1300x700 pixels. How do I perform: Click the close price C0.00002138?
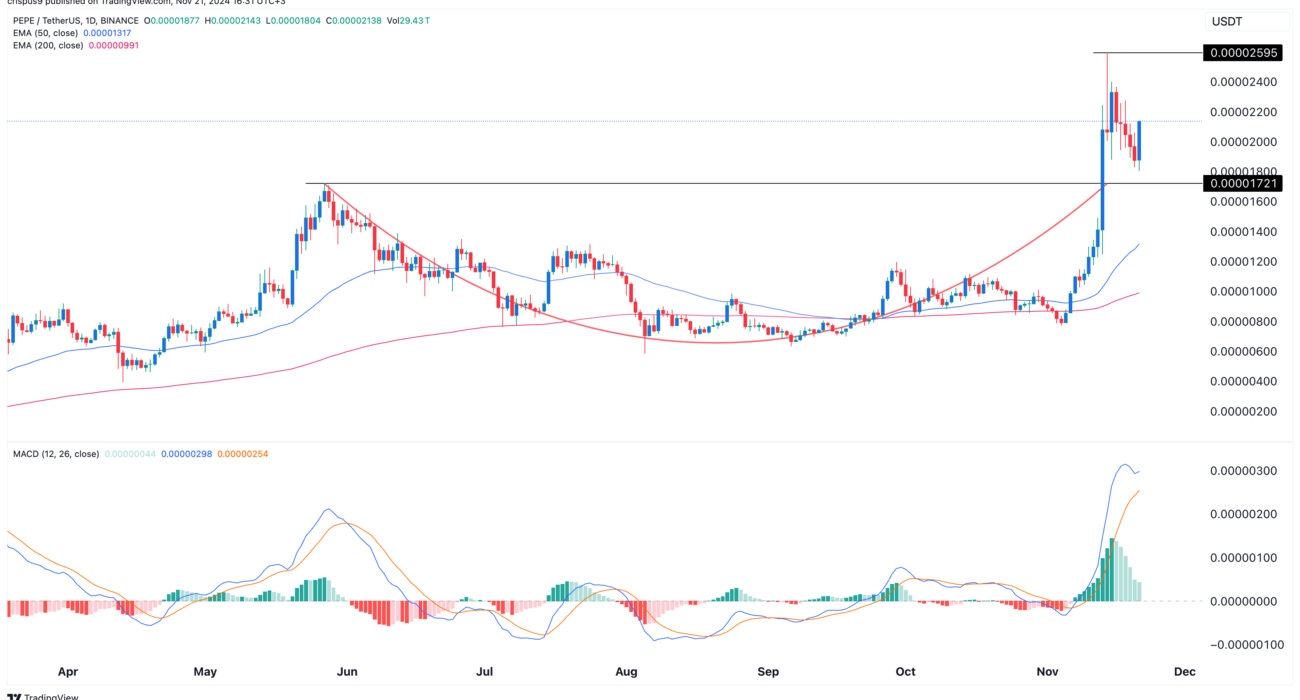point(354,20)
